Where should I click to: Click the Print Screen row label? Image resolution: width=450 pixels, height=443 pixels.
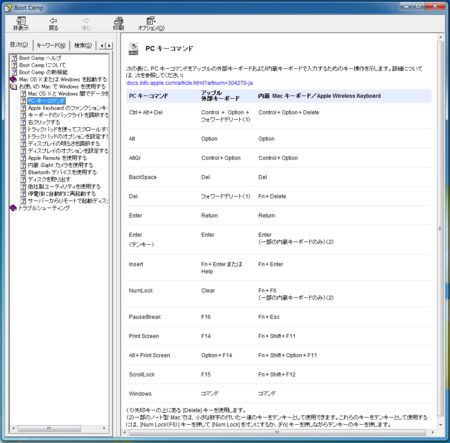[144, 336]
